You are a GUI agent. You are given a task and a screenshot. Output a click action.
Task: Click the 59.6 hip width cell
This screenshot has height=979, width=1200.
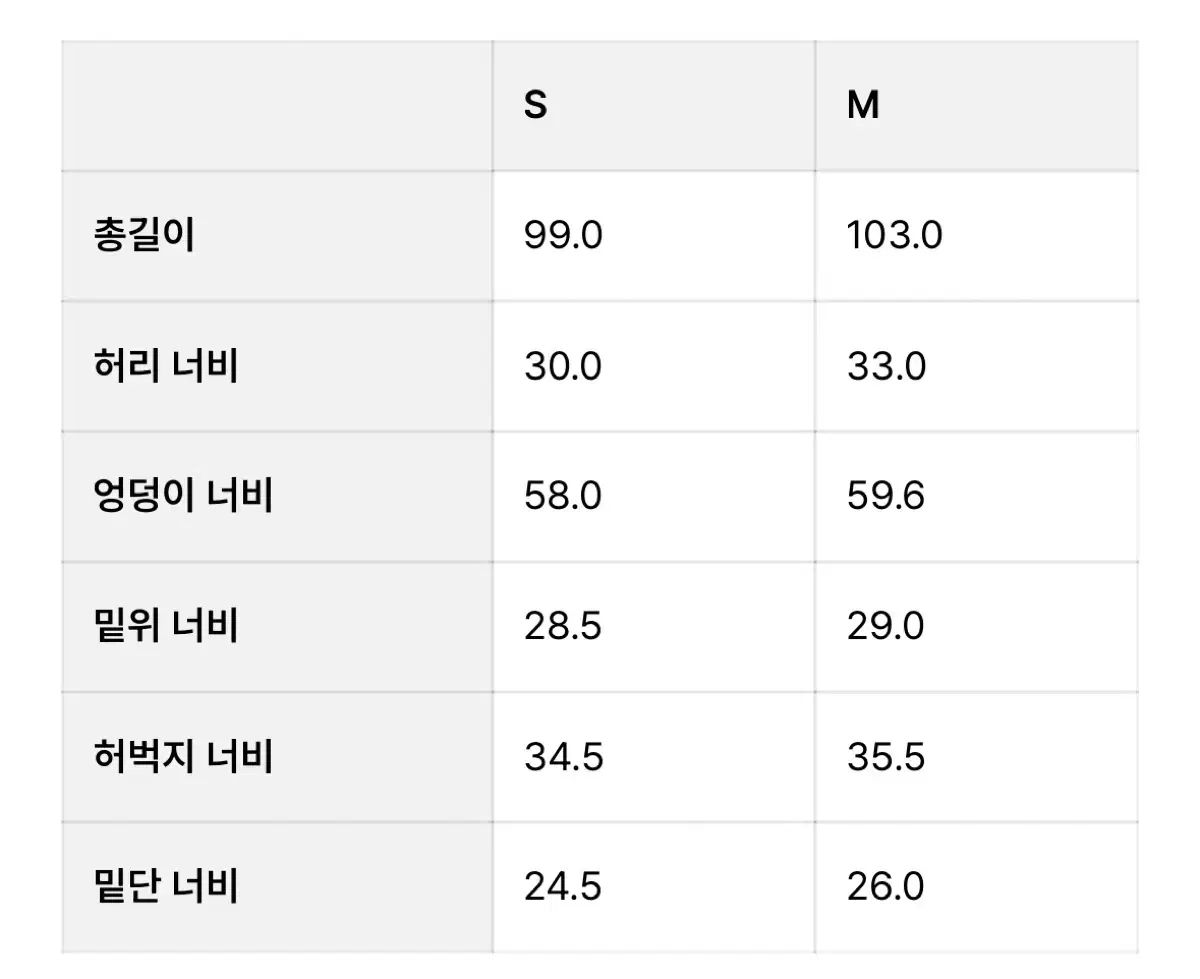886,497
